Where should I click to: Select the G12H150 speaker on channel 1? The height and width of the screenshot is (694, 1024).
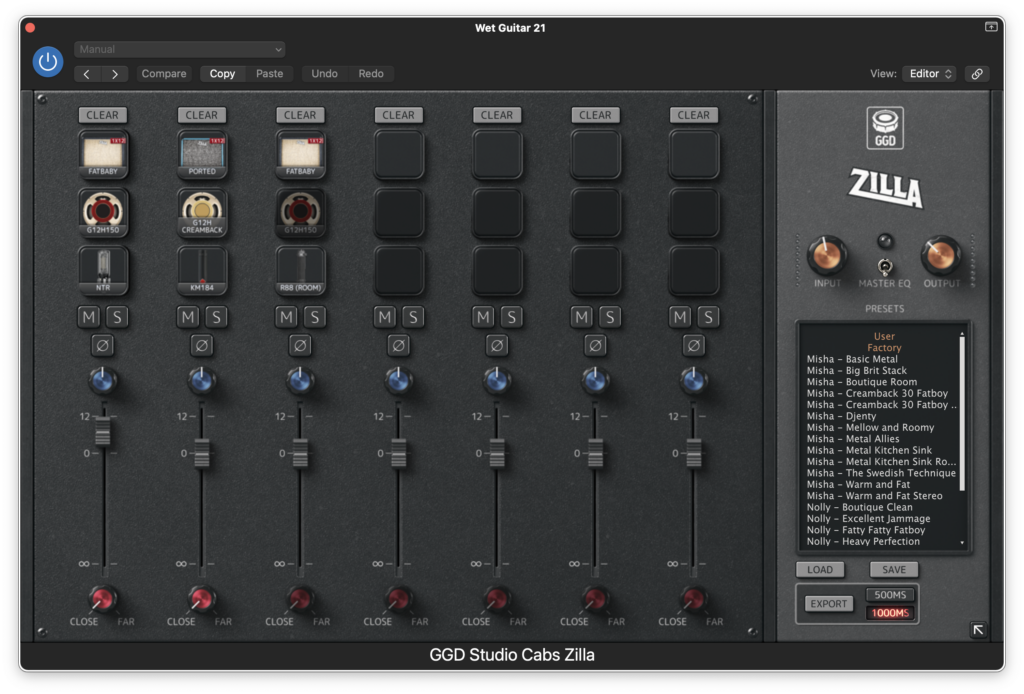pos(103,213)
